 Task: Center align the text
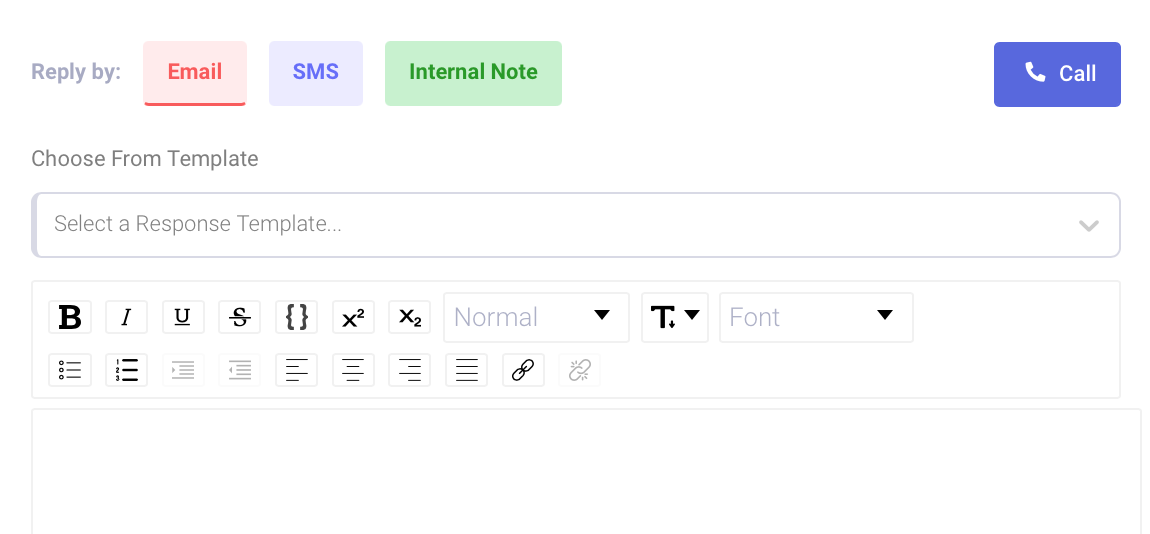(353, 370)
